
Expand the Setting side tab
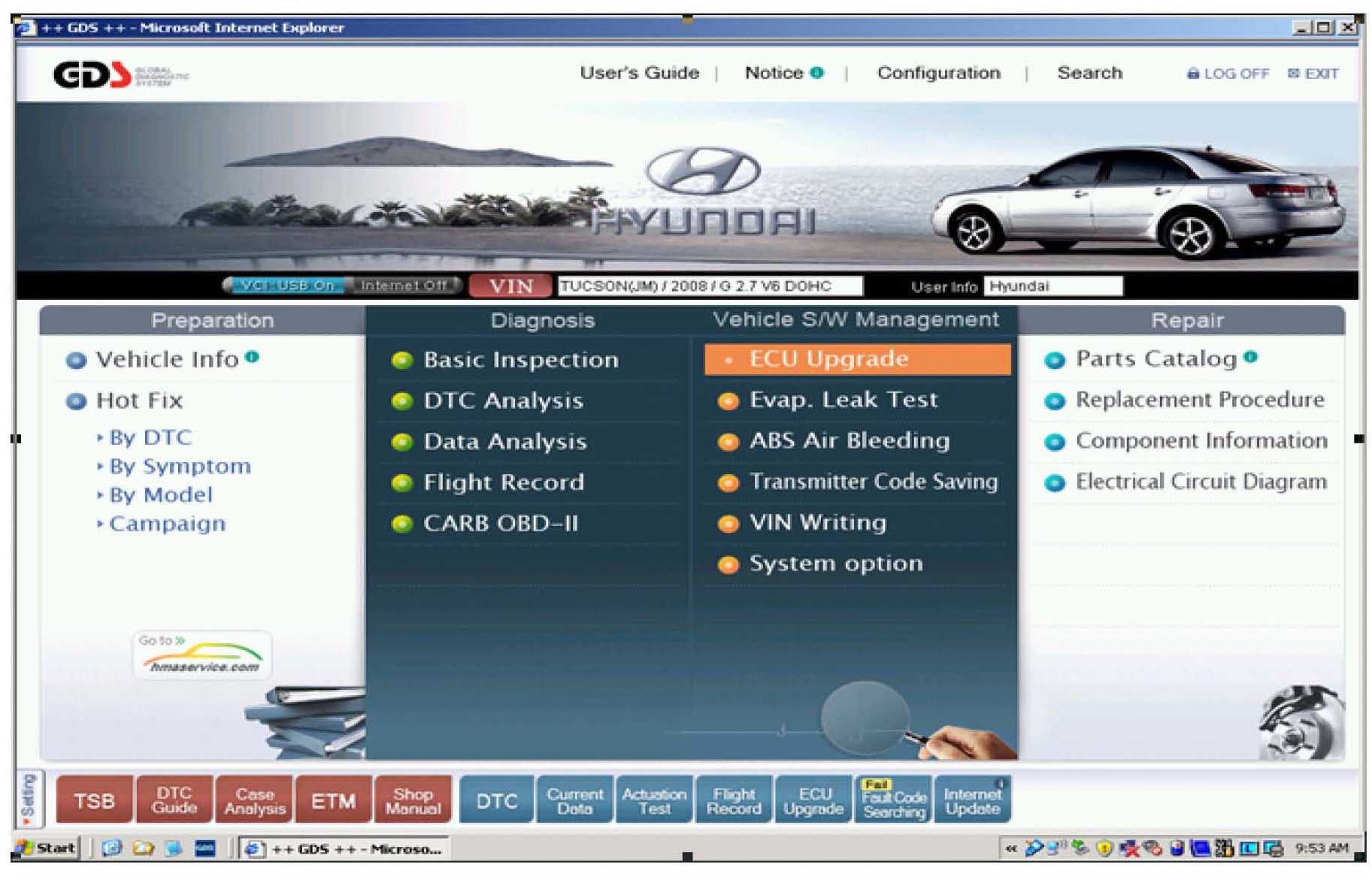click(x=29, y=800)
